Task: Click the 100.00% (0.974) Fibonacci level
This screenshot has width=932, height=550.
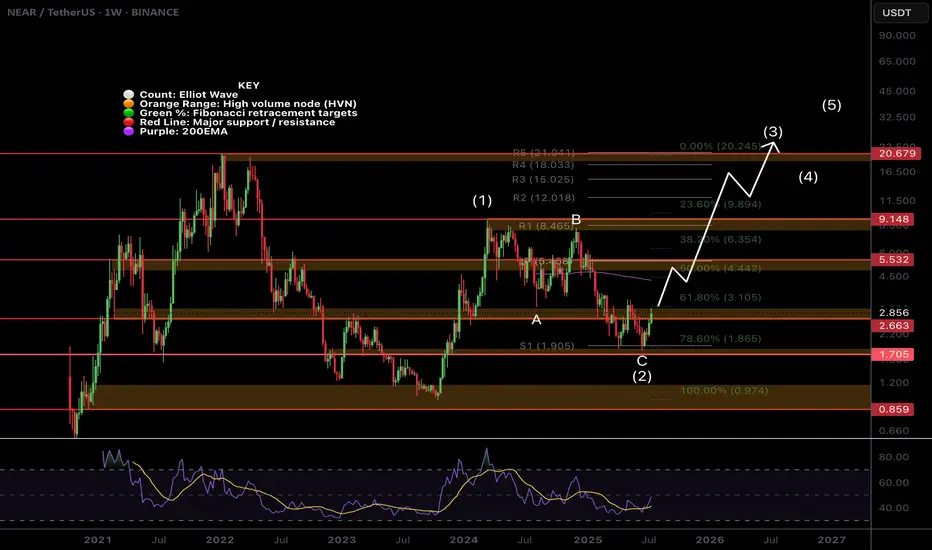Action: click(x=724, y=391)
